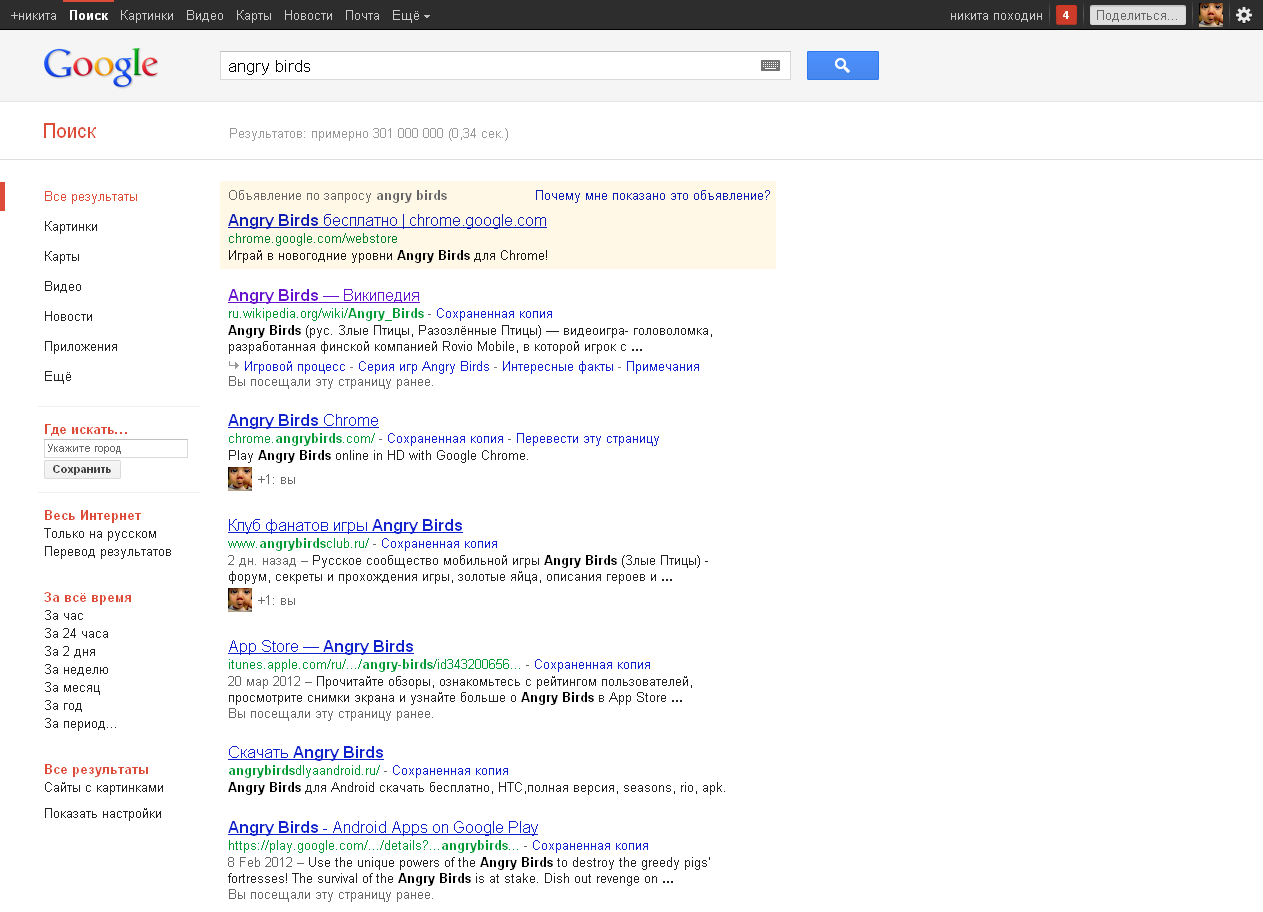Click the blue magnifier search button
Image resolution: width=1263 pixels, height=912 pixels.
pos(842,66)
